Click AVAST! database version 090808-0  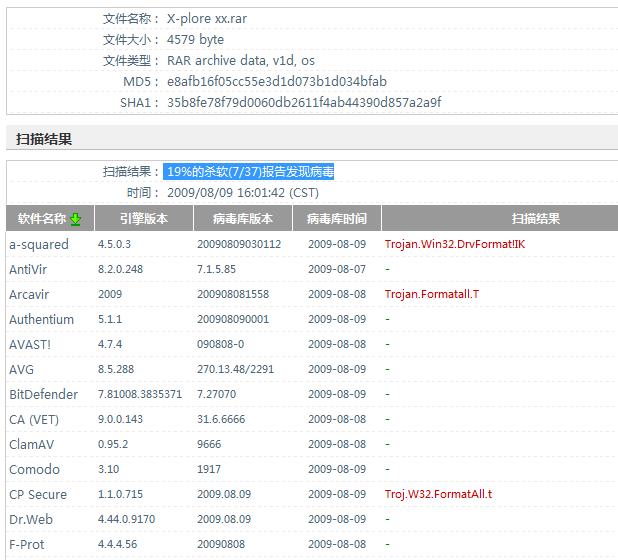point(220,344)
